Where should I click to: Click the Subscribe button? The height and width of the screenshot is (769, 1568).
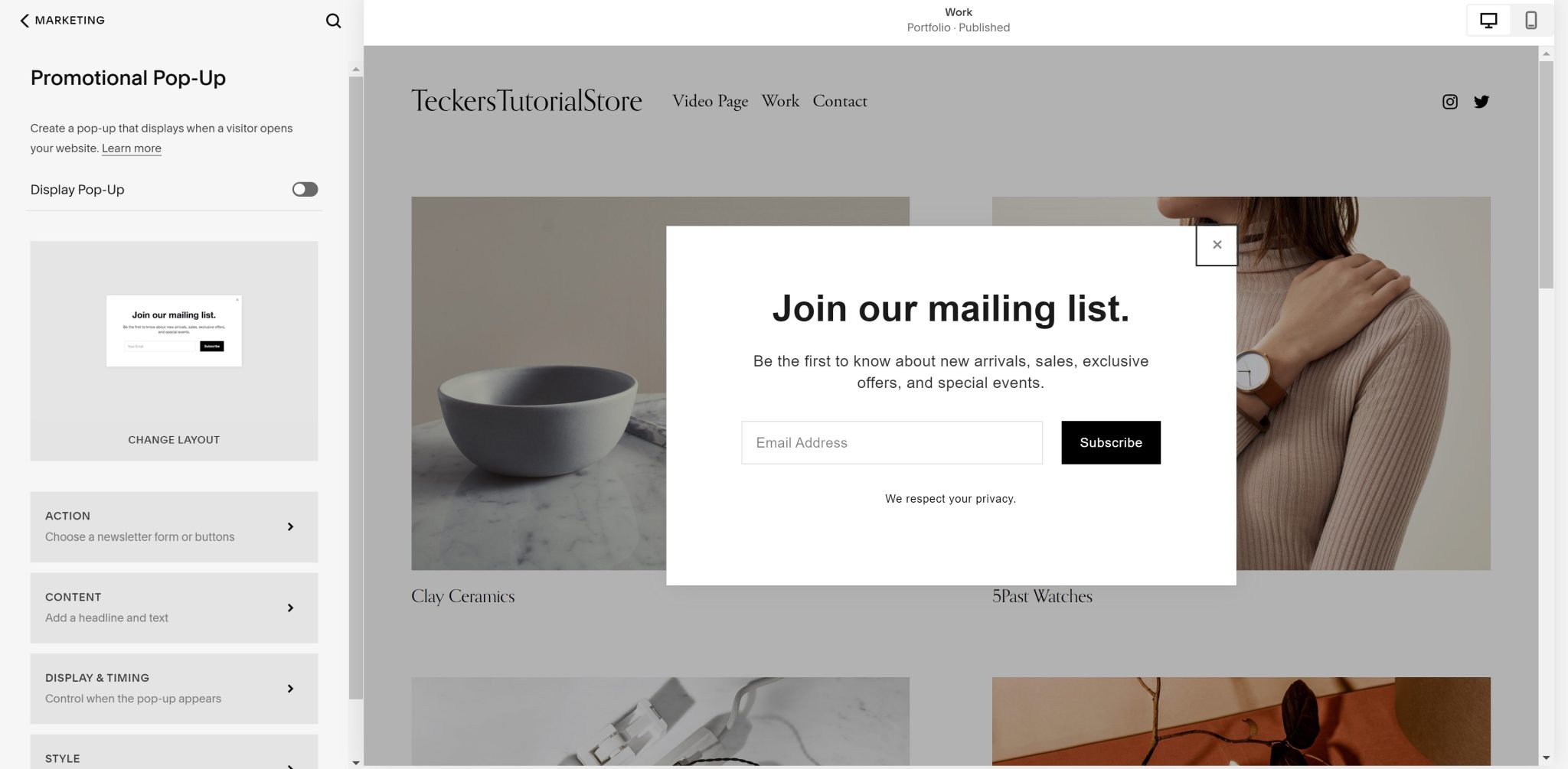(1111, 442)
